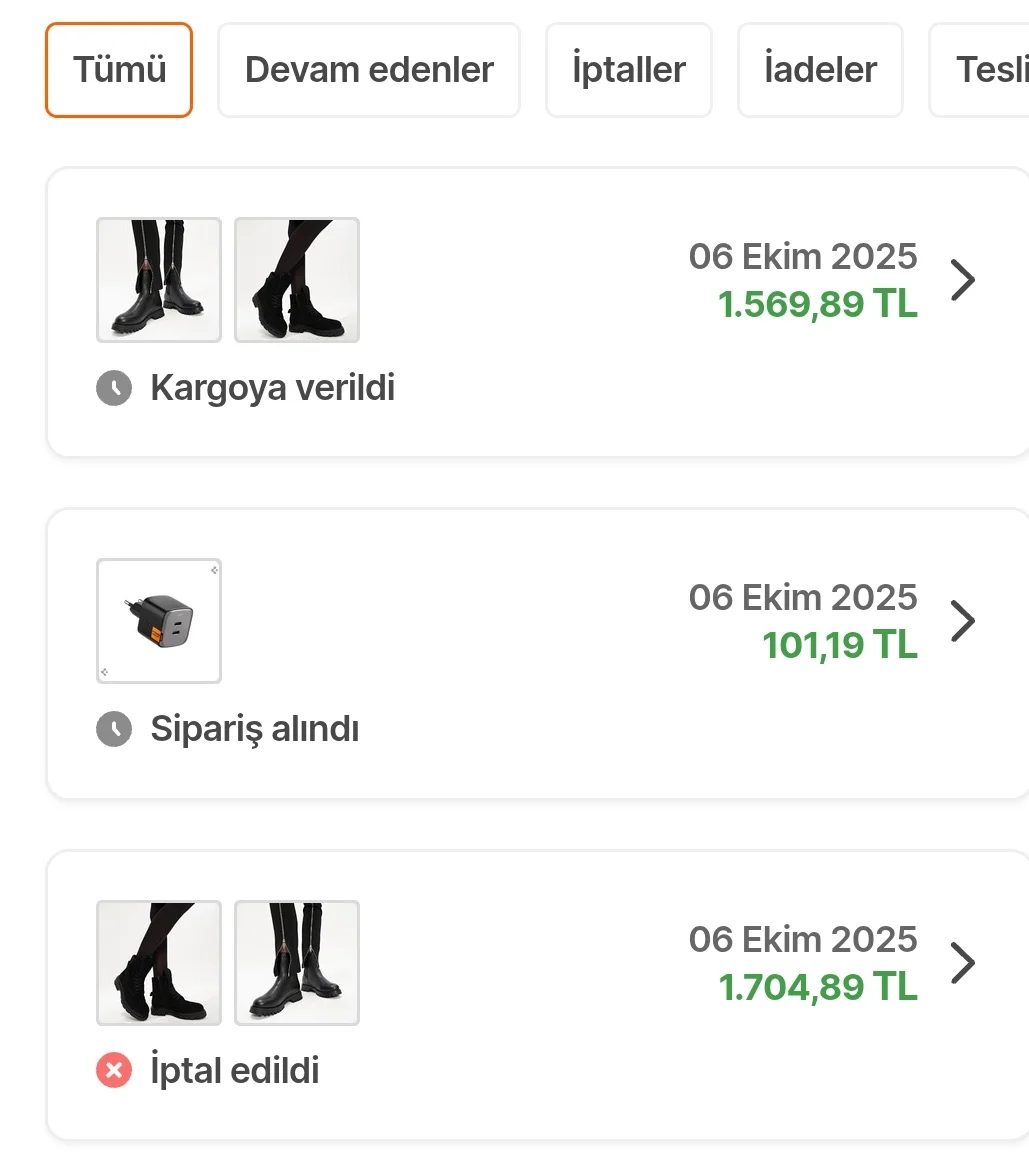1029x1175 pixels.
Task: Select the Tümü filter tab
Action: tap(119, 70)
